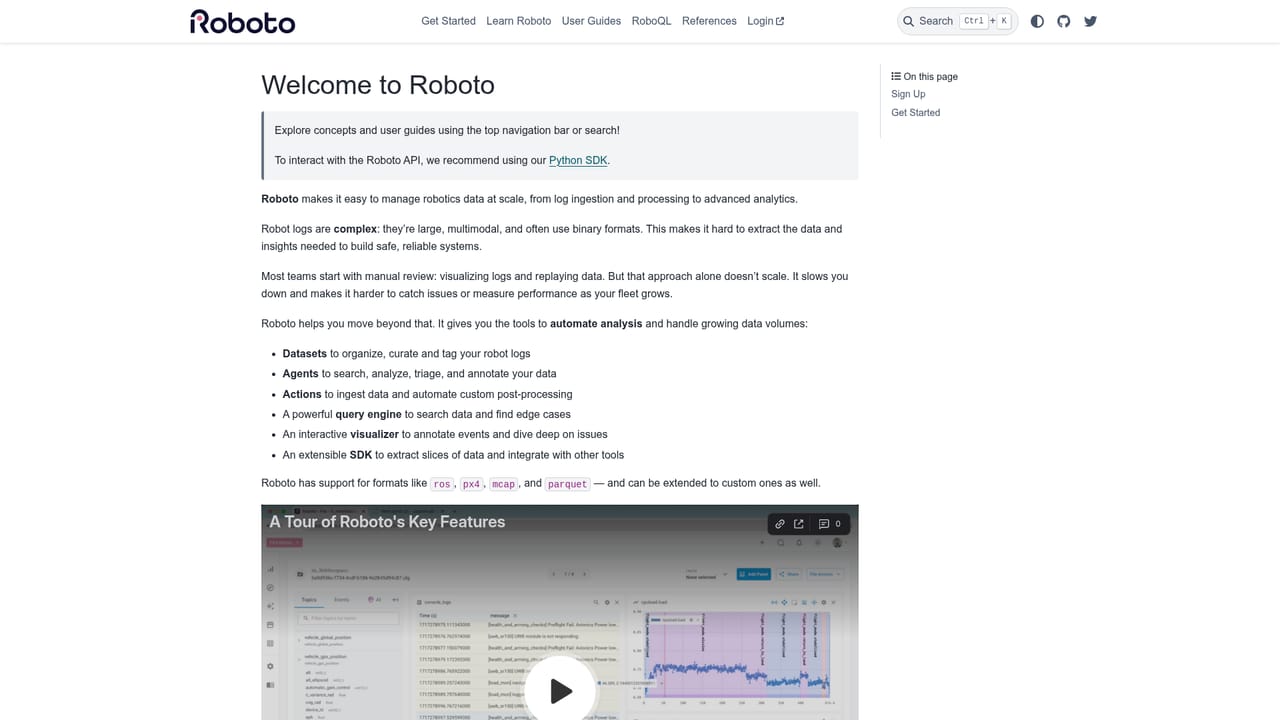1280x720 pixels.
Task: Open the video in a new tab
Action: (799, 524)
